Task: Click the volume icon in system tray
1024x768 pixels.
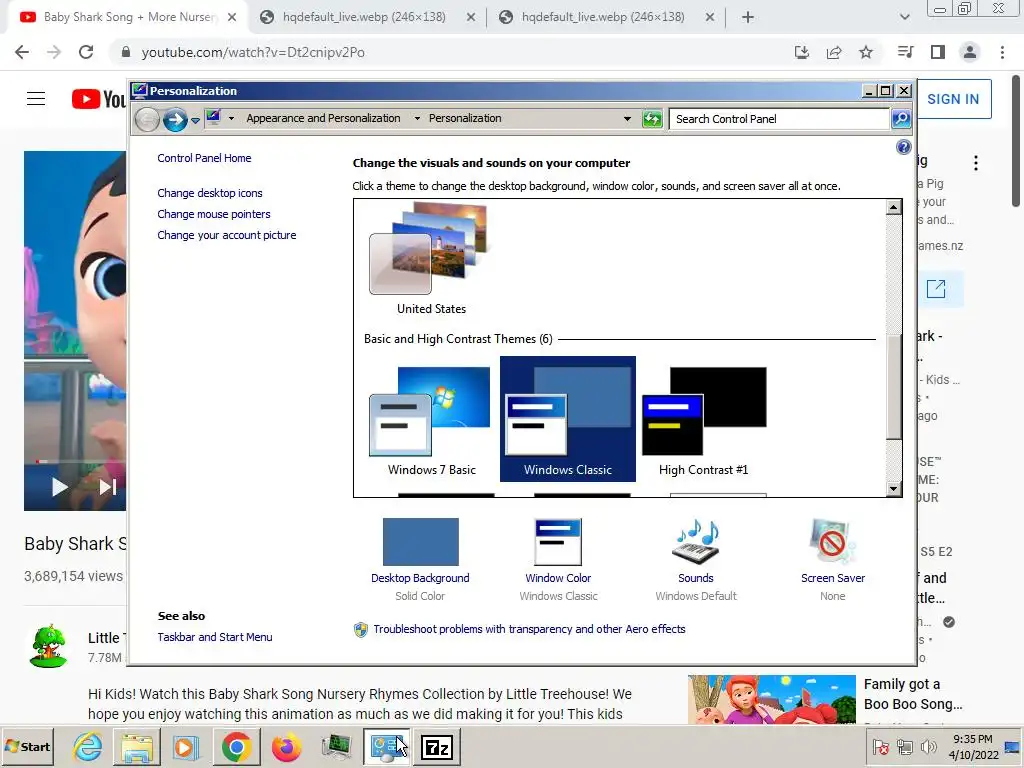Action: [x=927, y=746]
